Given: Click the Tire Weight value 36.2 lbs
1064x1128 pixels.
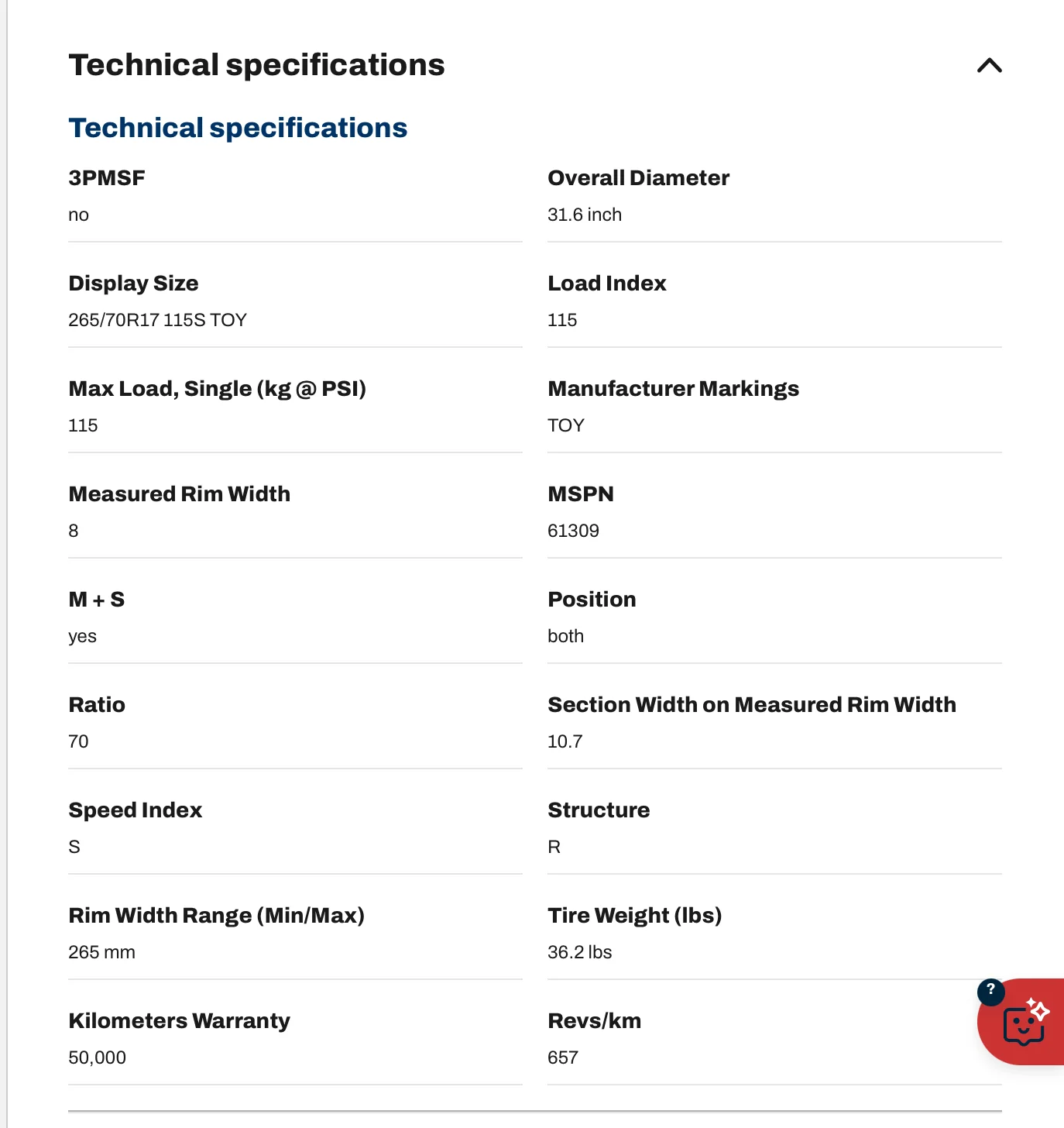Looking at the screenshot, I should 579,952.
